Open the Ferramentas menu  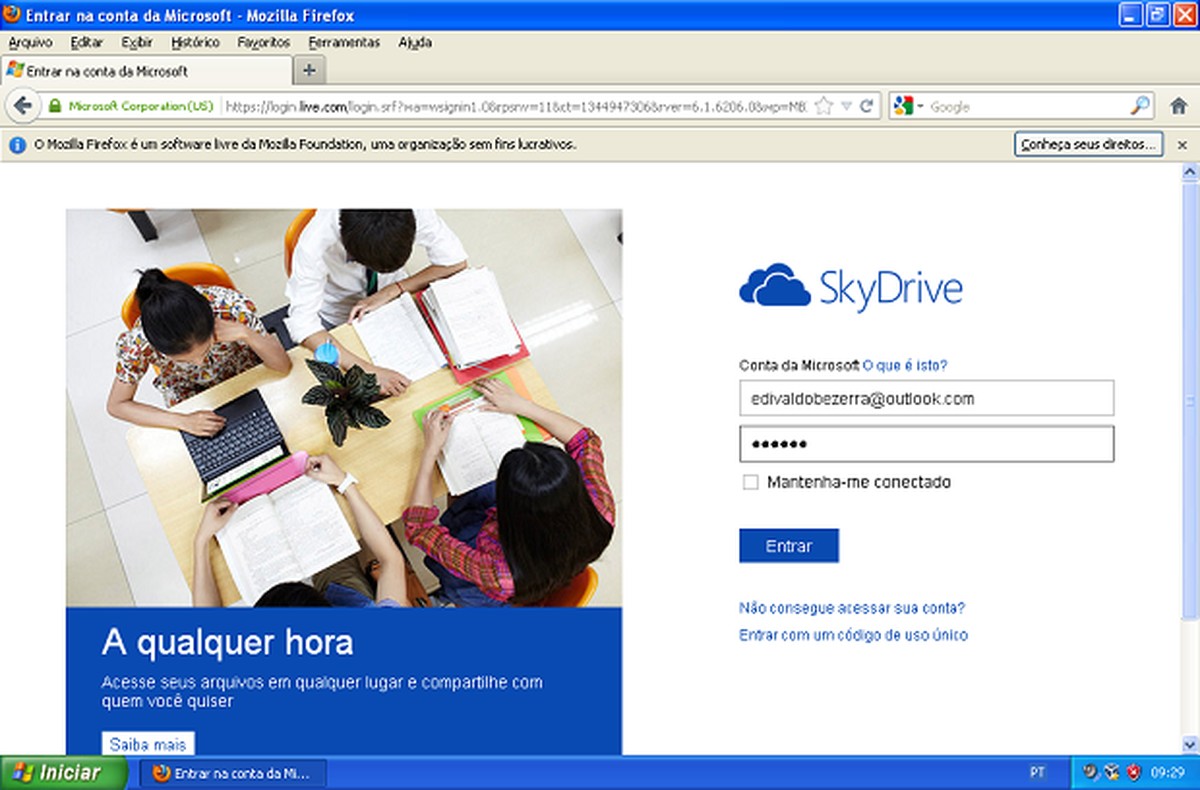coord(345,42)
